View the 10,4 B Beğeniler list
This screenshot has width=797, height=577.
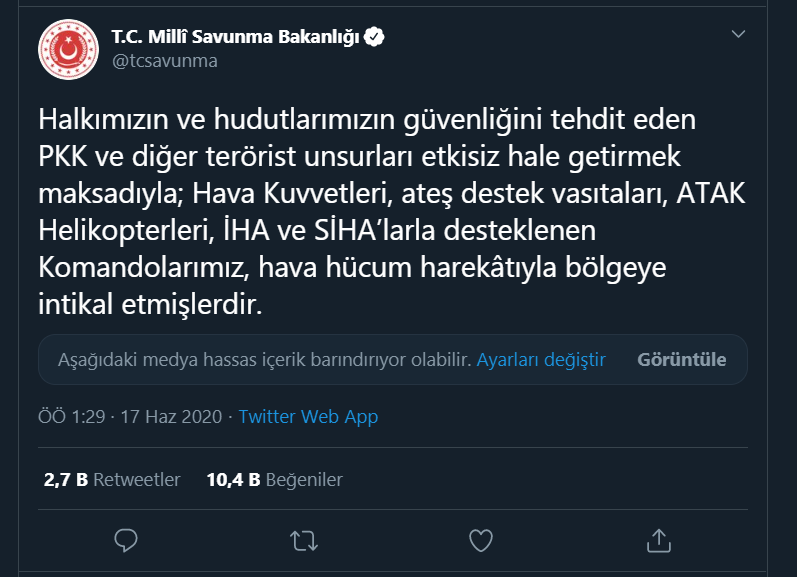pos(274,479)
